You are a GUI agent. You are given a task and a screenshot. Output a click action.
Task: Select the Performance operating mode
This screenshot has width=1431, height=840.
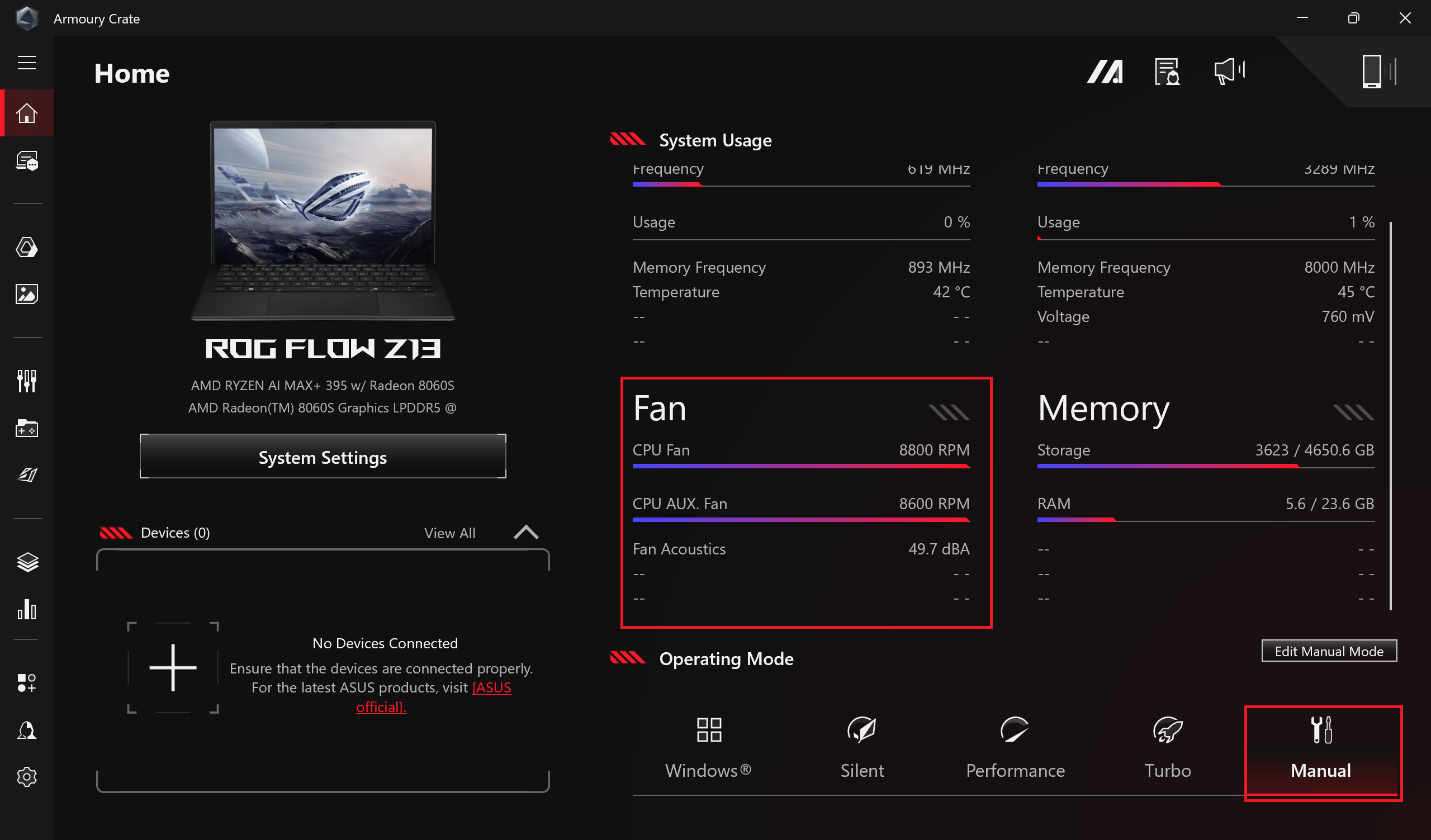click(x=1015, y=747)
